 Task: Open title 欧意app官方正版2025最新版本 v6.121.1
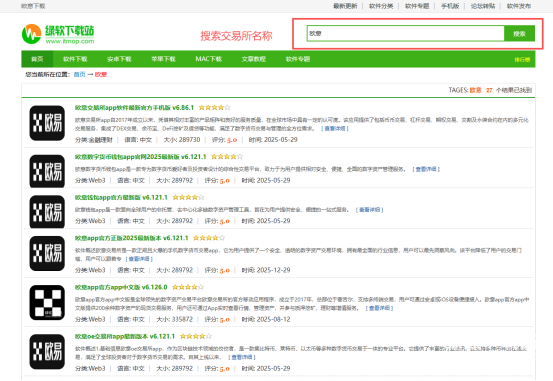132,238
